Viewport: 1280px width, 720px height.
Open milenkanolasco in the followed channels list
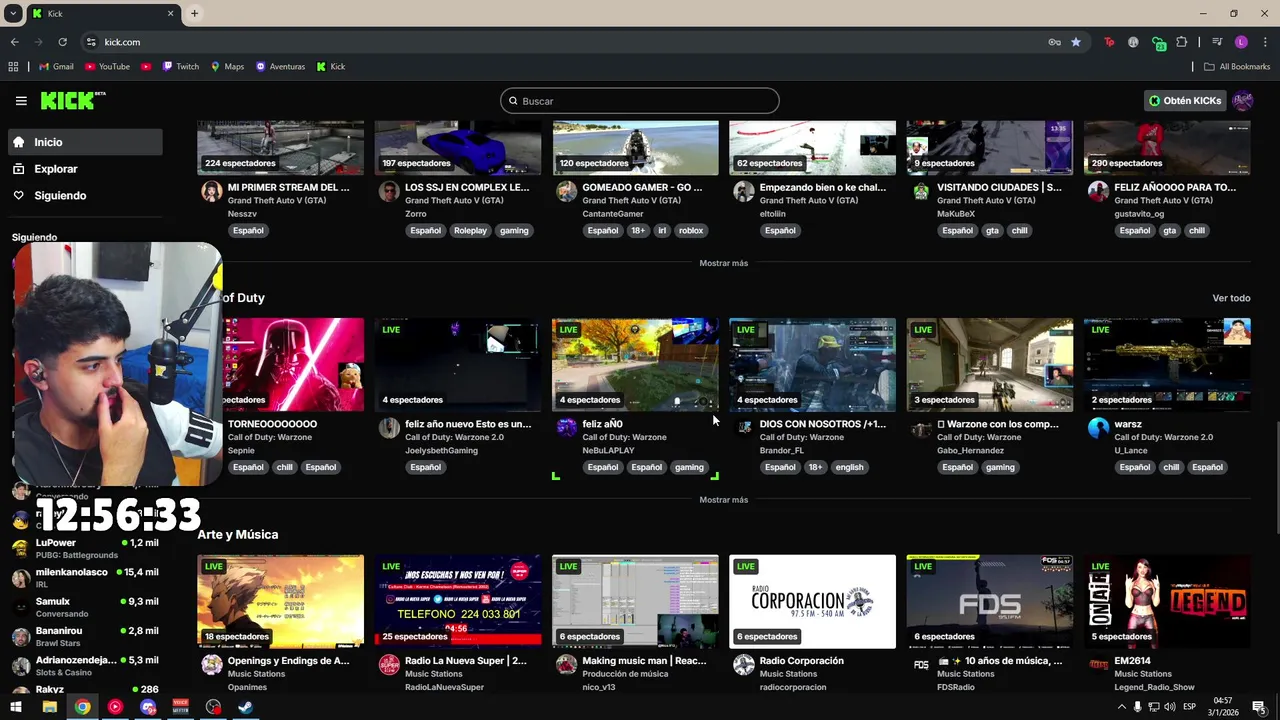point(86,578)
